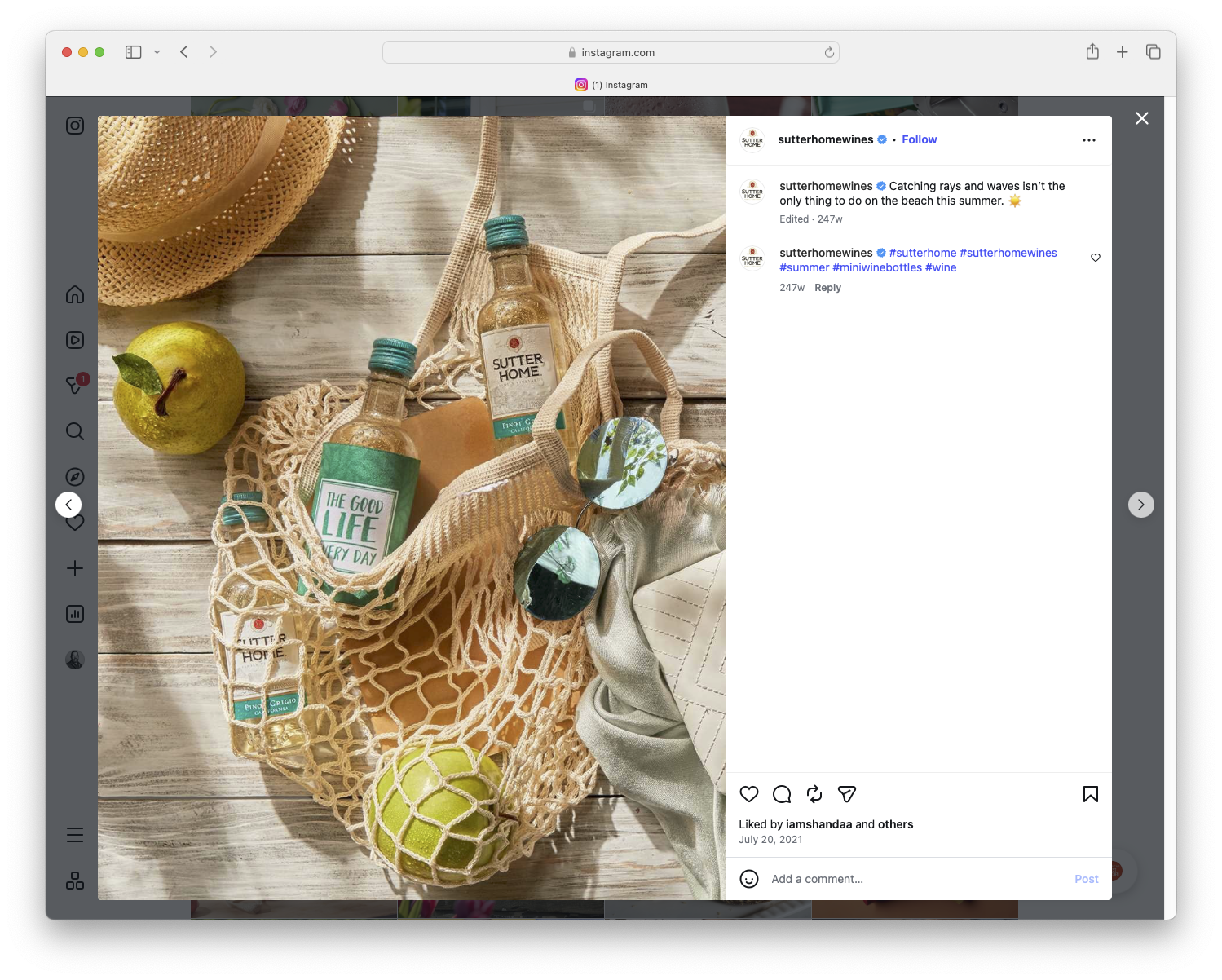The image size is (1222, 980).
Task: Click the Add a comment field
Action: click(916, 879)
